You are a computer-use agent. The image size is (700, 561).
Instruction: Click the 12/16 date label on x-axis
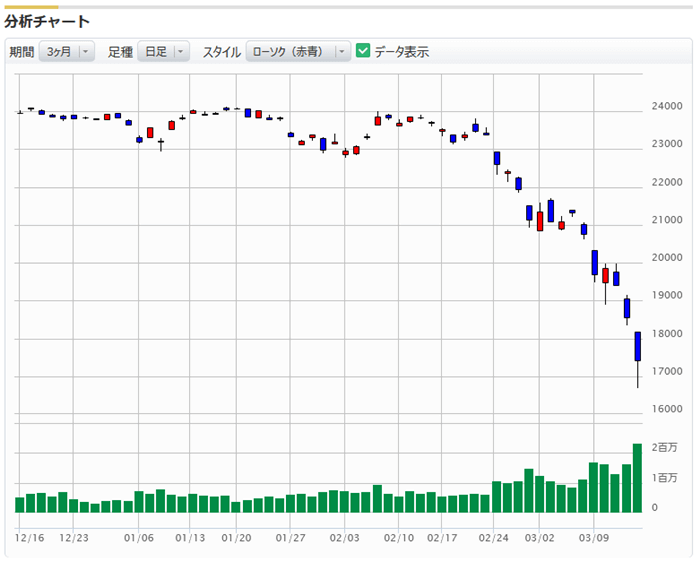pyautogui.click(x=29, y=537)
